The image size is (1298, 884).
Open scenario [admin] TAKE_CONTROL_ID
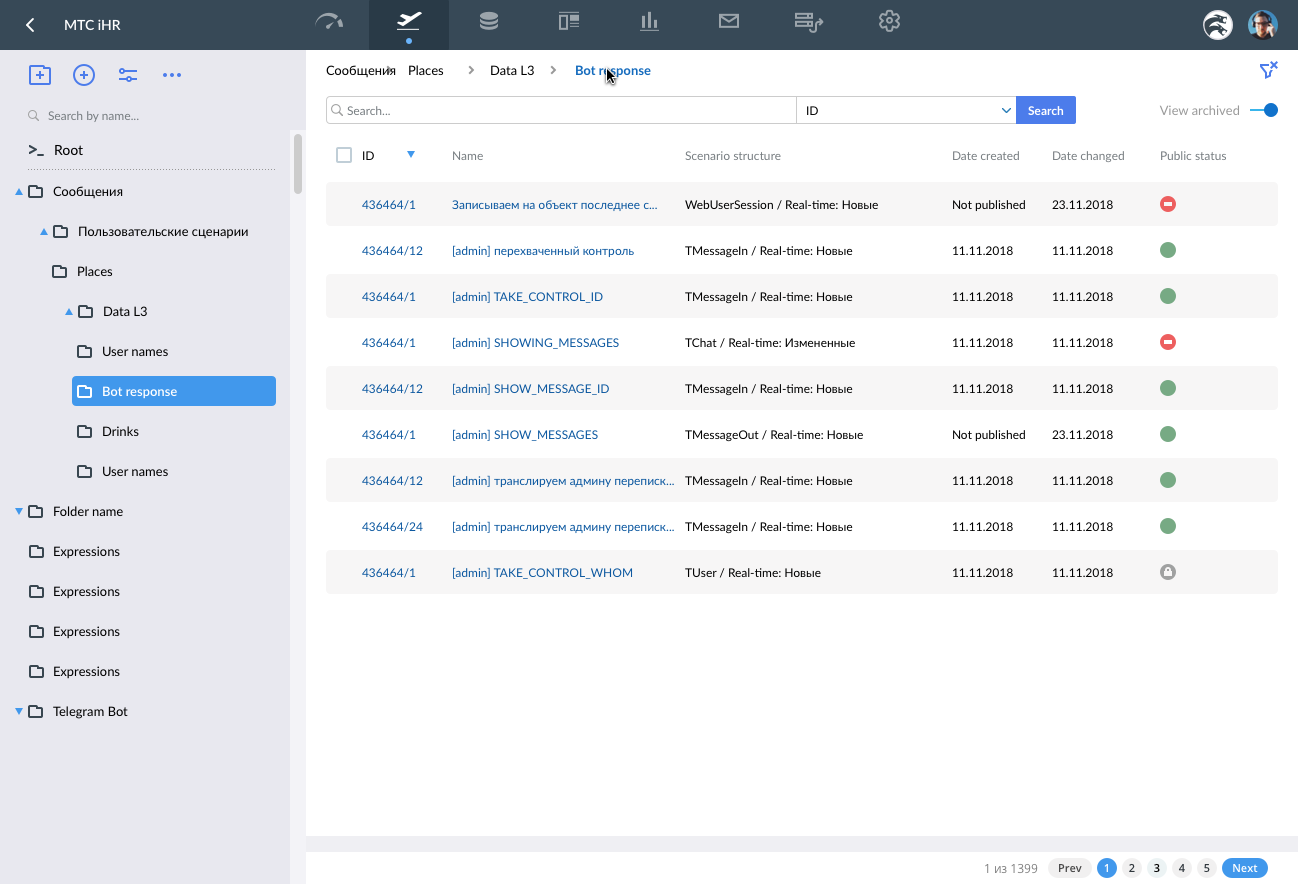point(527,297)
